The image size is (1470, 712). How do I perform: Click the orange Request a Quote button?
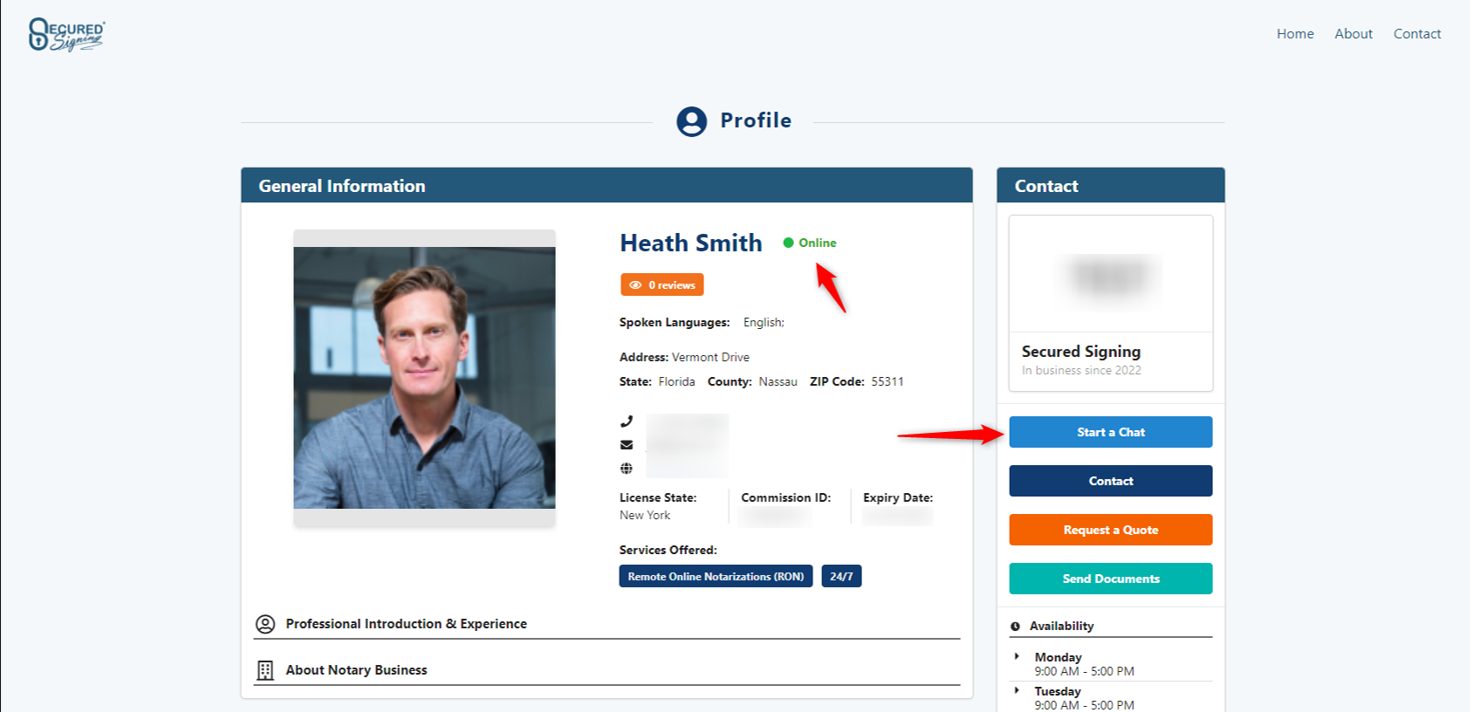1110,530
